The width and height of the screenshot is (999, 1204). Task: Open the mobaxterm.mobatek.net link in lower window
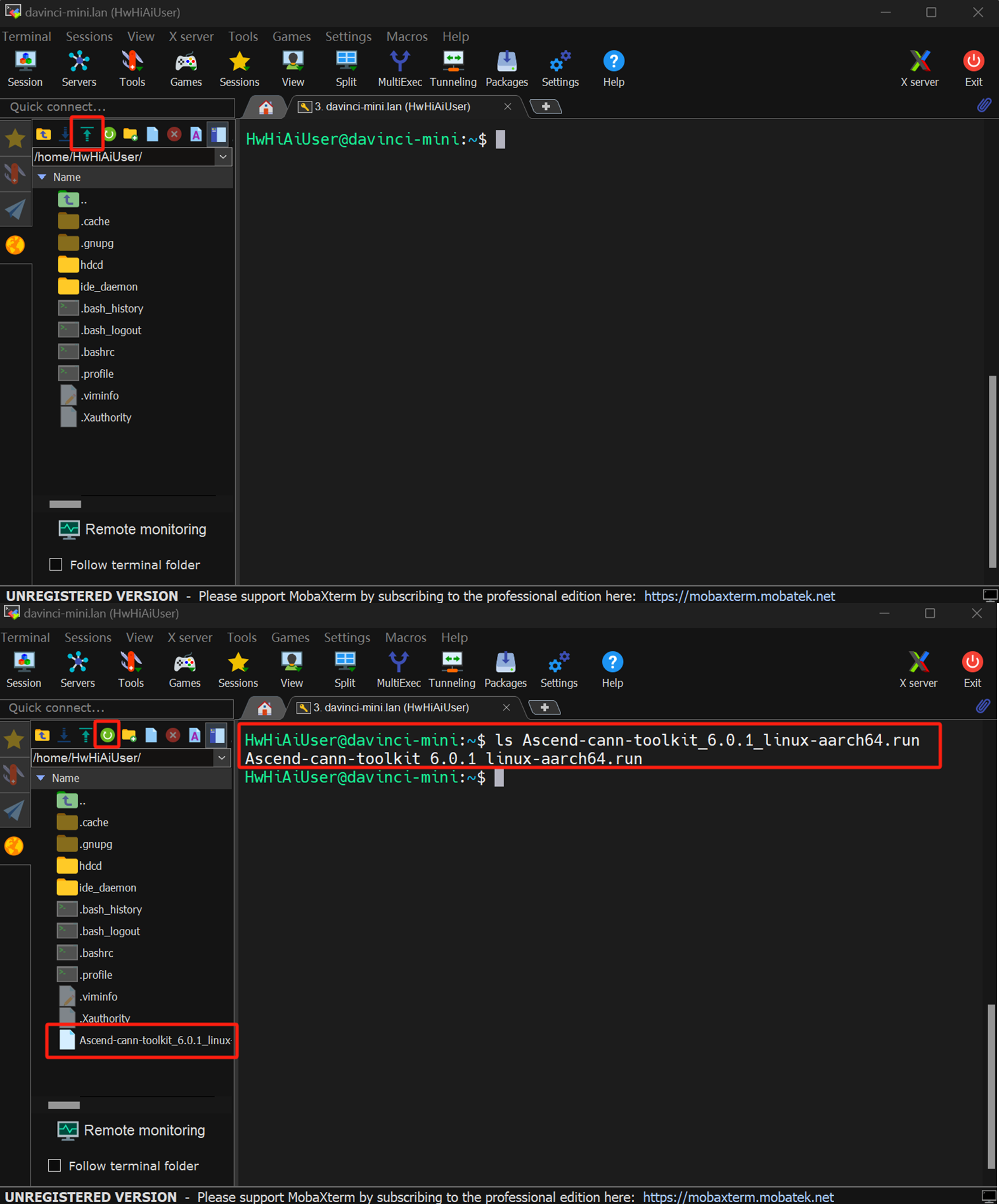point(738,1197)
